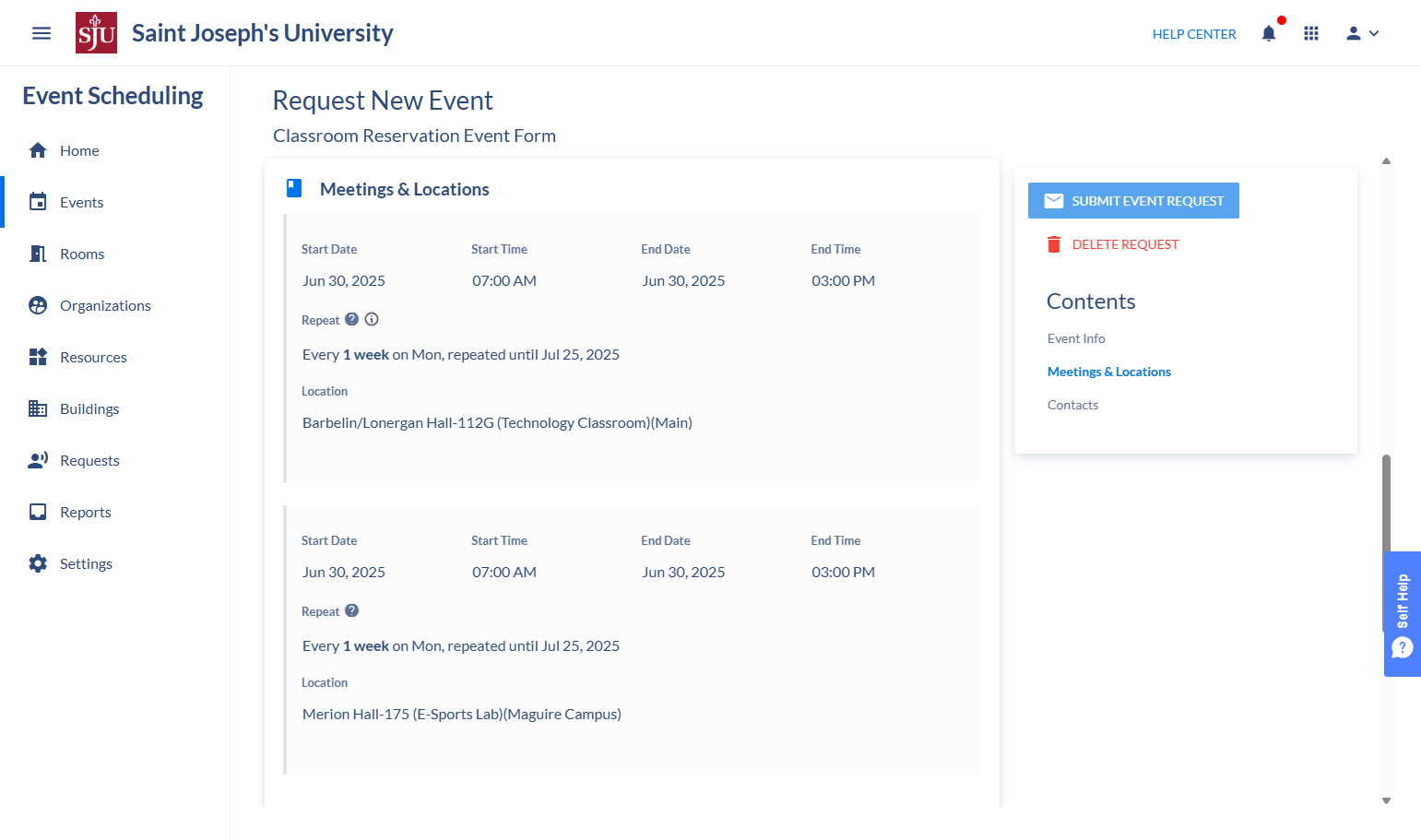
Task: Click the Events calendar icon
Action: (x=38, y=202)
